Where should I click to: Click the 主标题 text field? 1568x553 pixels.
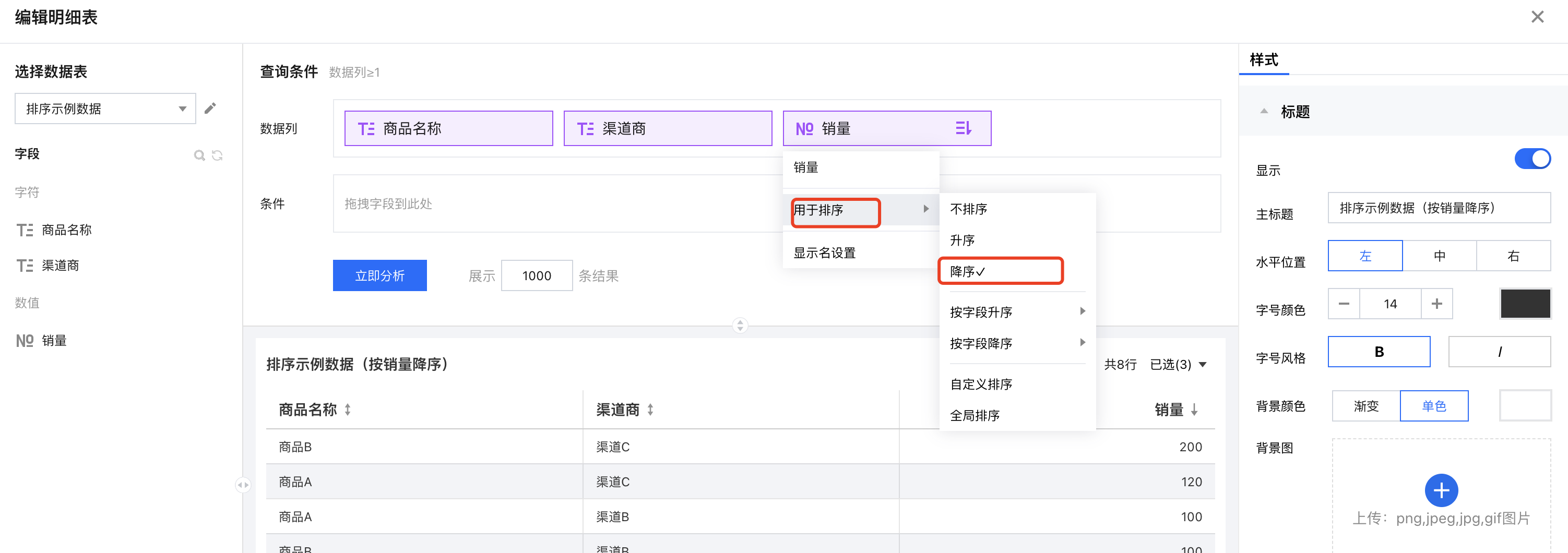1439,208
